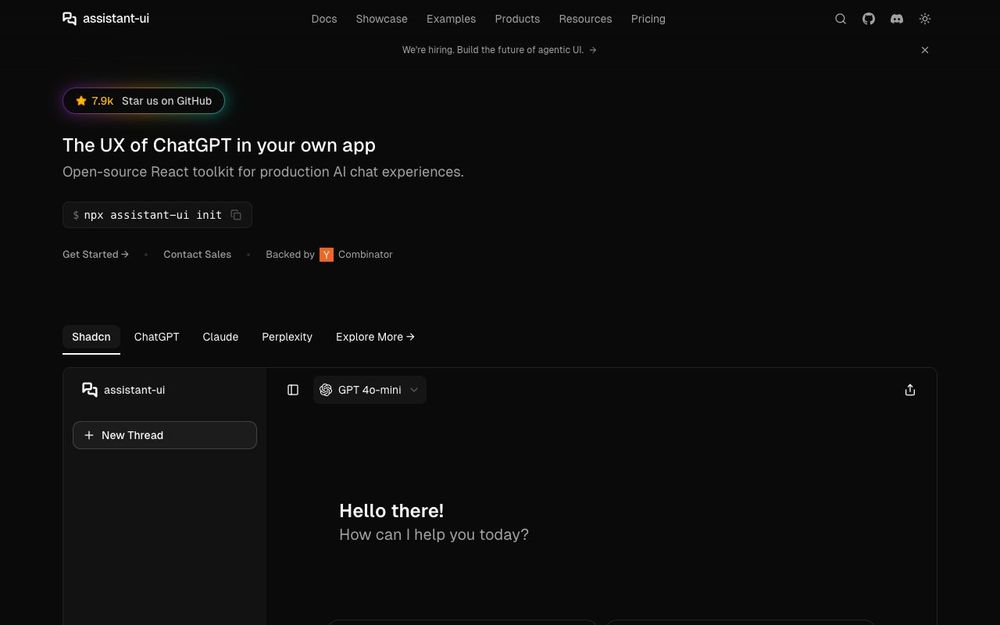Open the Showcase menu item
The width and height of the screenshot is (1000, 625).
381,19
